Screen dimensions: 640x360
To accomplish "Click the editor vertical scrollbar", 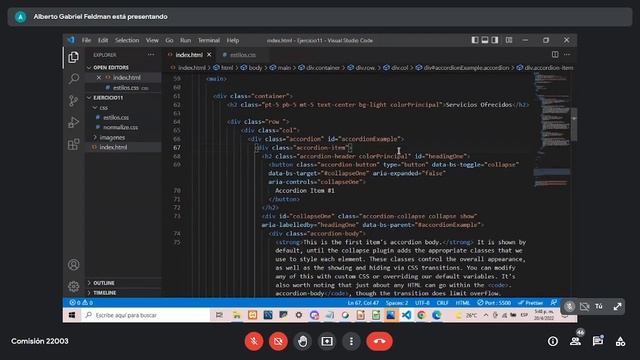I will [574, 124].
